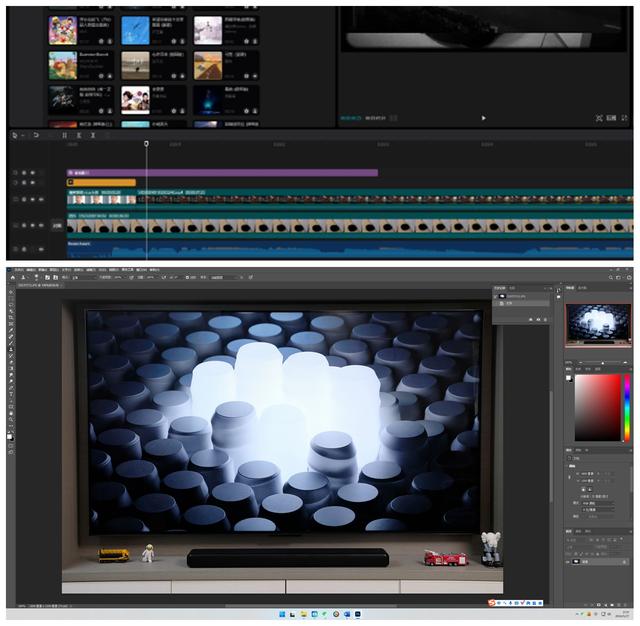Switch to the open Photoshop document tab
The height and width of the screenshot is (626, 640).
tap(39, 285)
